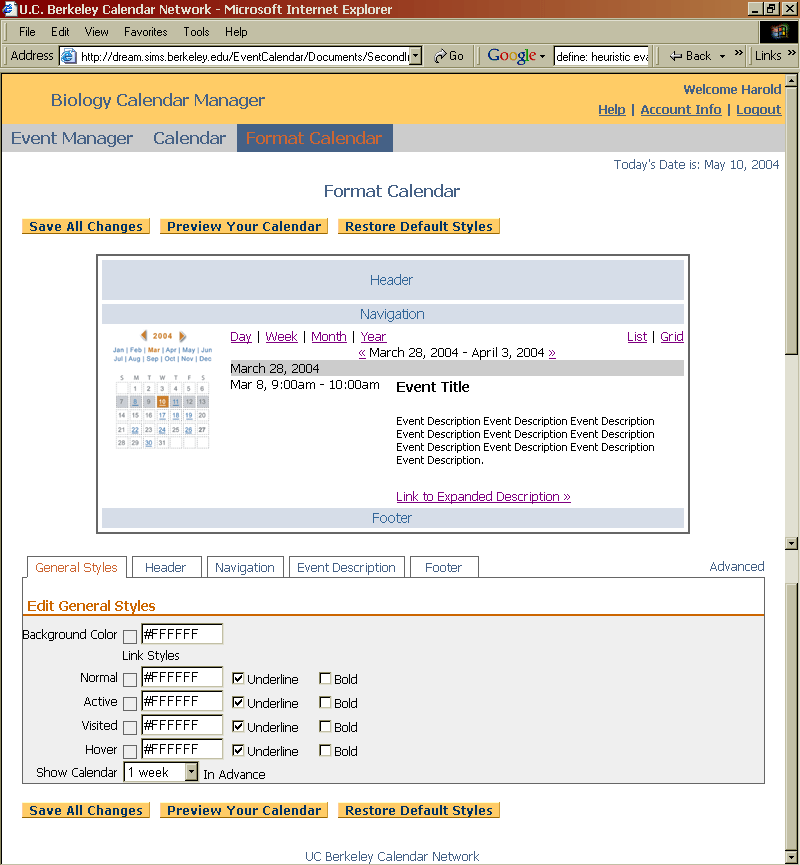The width and height of the screenshot is (800, 865).
Task: Click the next year arrow beside 2004
Action: (x=183, y=336)
